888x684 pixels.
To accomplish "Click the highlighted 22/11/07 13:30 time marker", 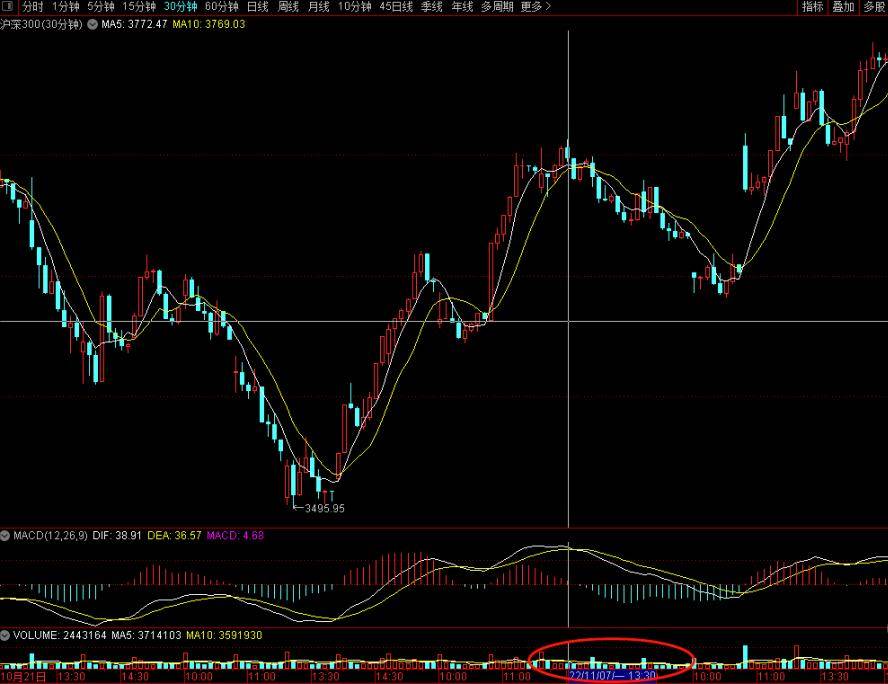I will (613, 676).
